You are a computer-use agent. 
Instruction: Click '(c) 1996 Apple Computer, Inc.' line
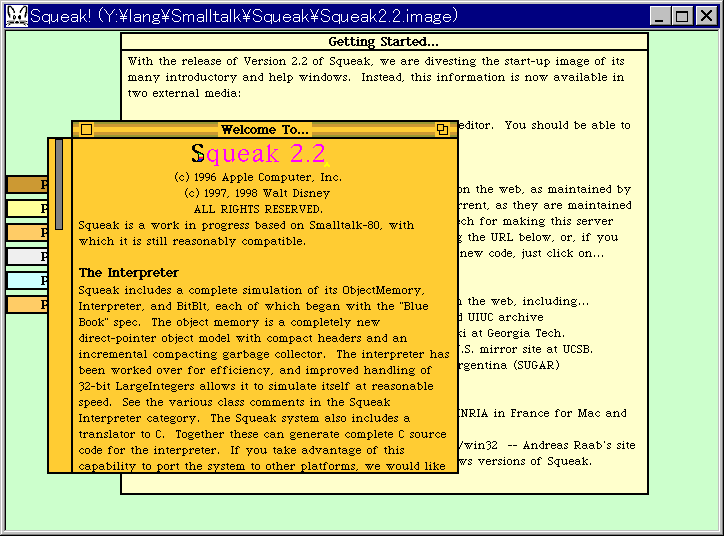(258, 177)
